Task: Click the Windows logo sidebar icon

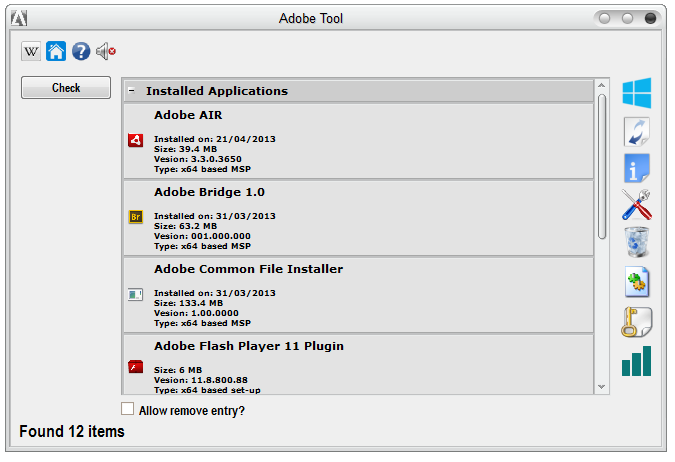Action: (x=637, y=93)
